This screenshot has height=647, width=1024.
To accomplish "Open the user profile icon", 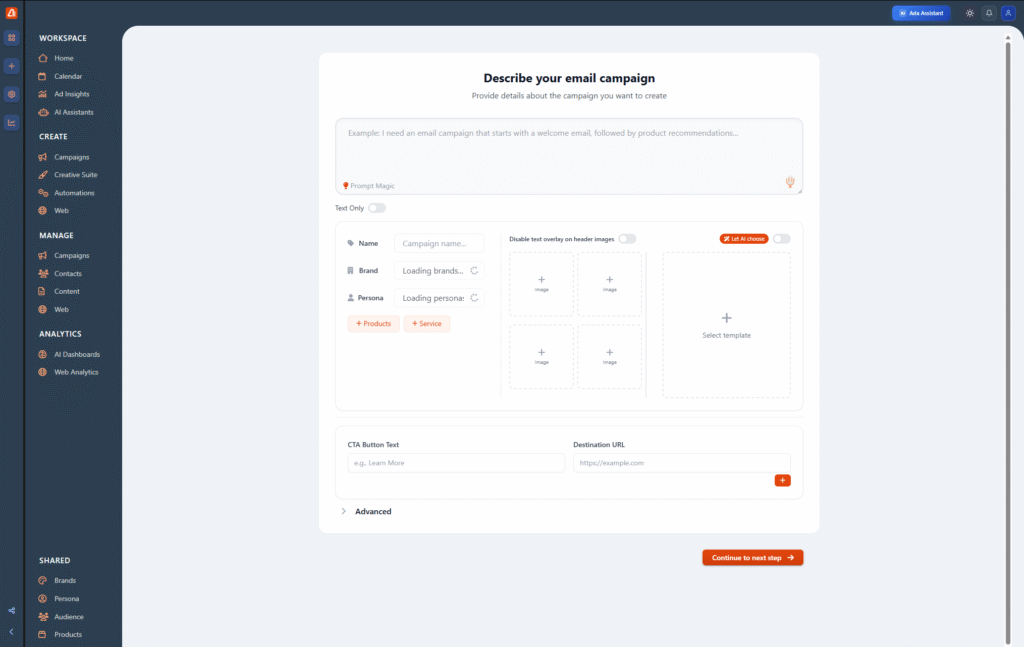I will 1008,13.
